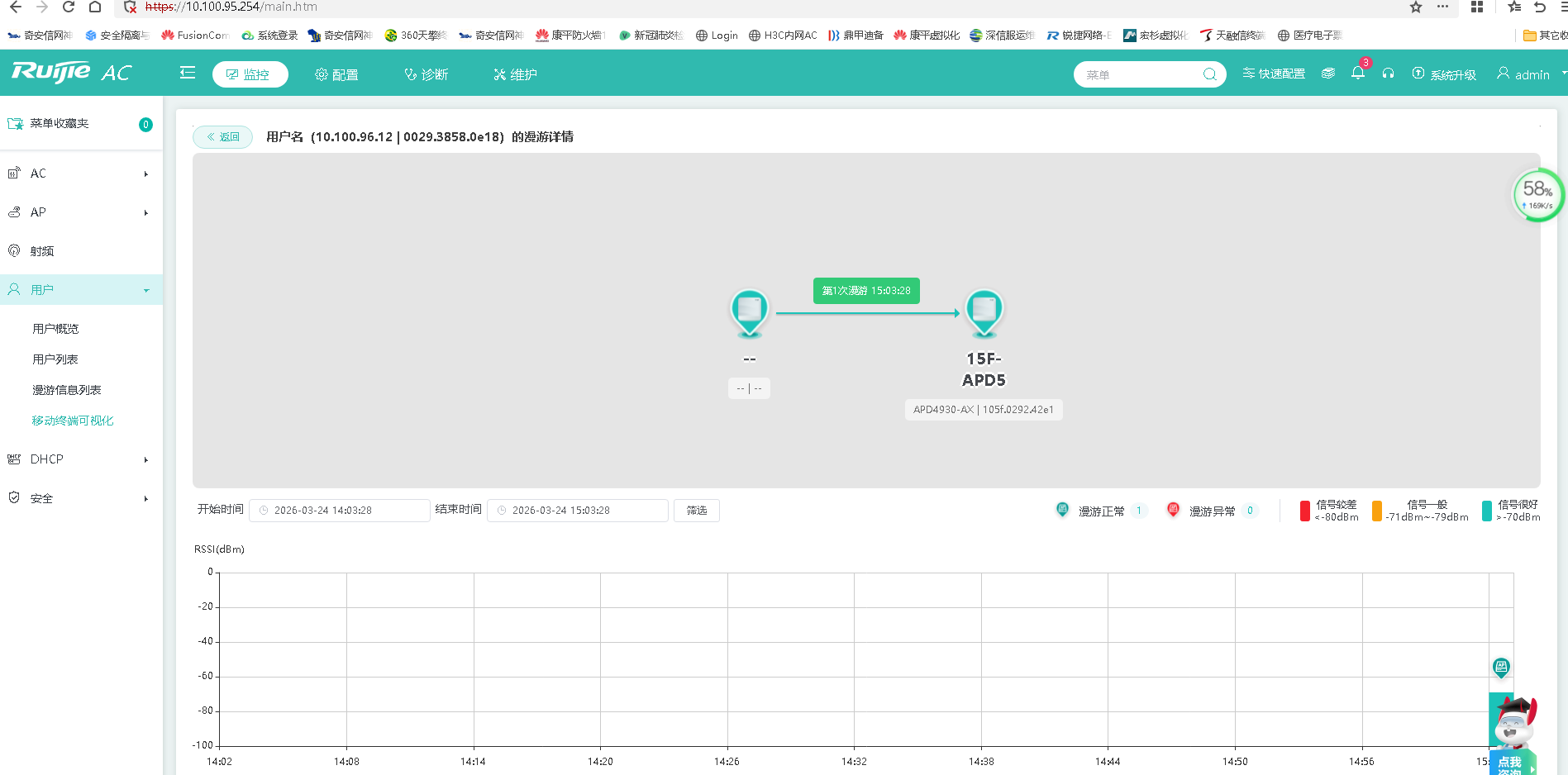Click the search magnifier icon
This screenshot has height=775, width=1568.
(1209, 74)
